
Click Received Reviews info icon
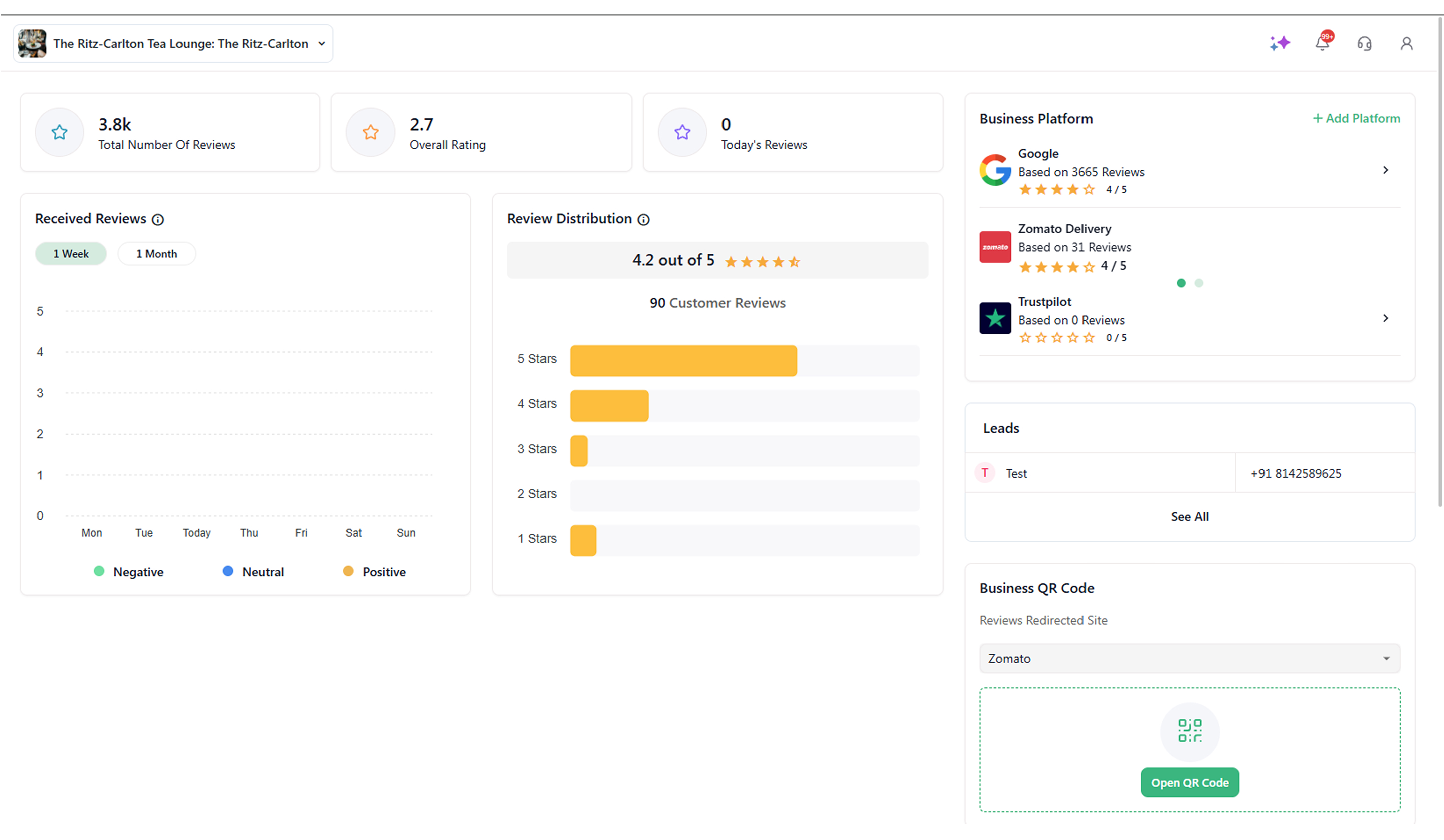158,220
